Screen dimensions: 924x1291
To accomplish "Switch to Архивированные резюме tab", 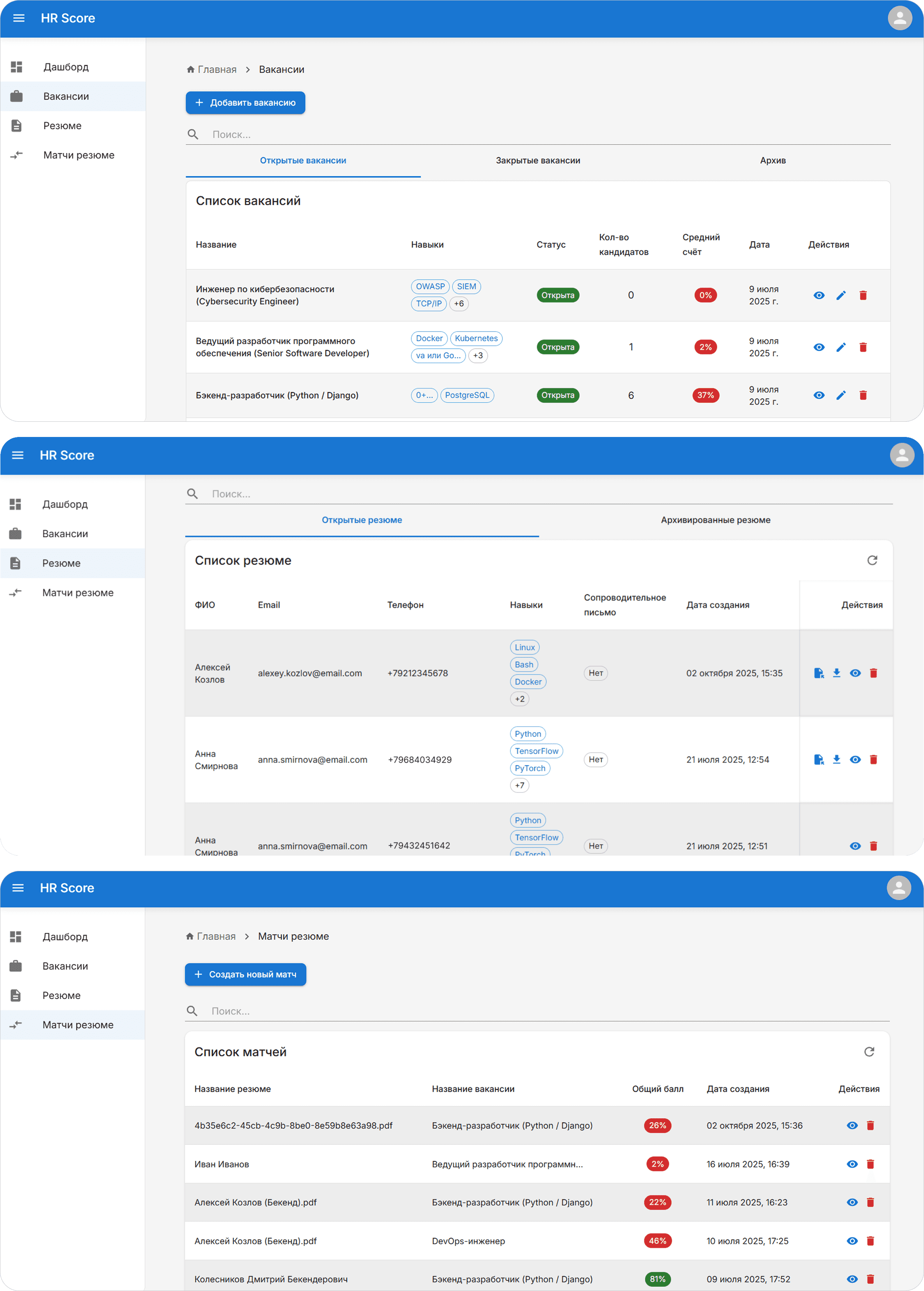I will pos(715,520).
